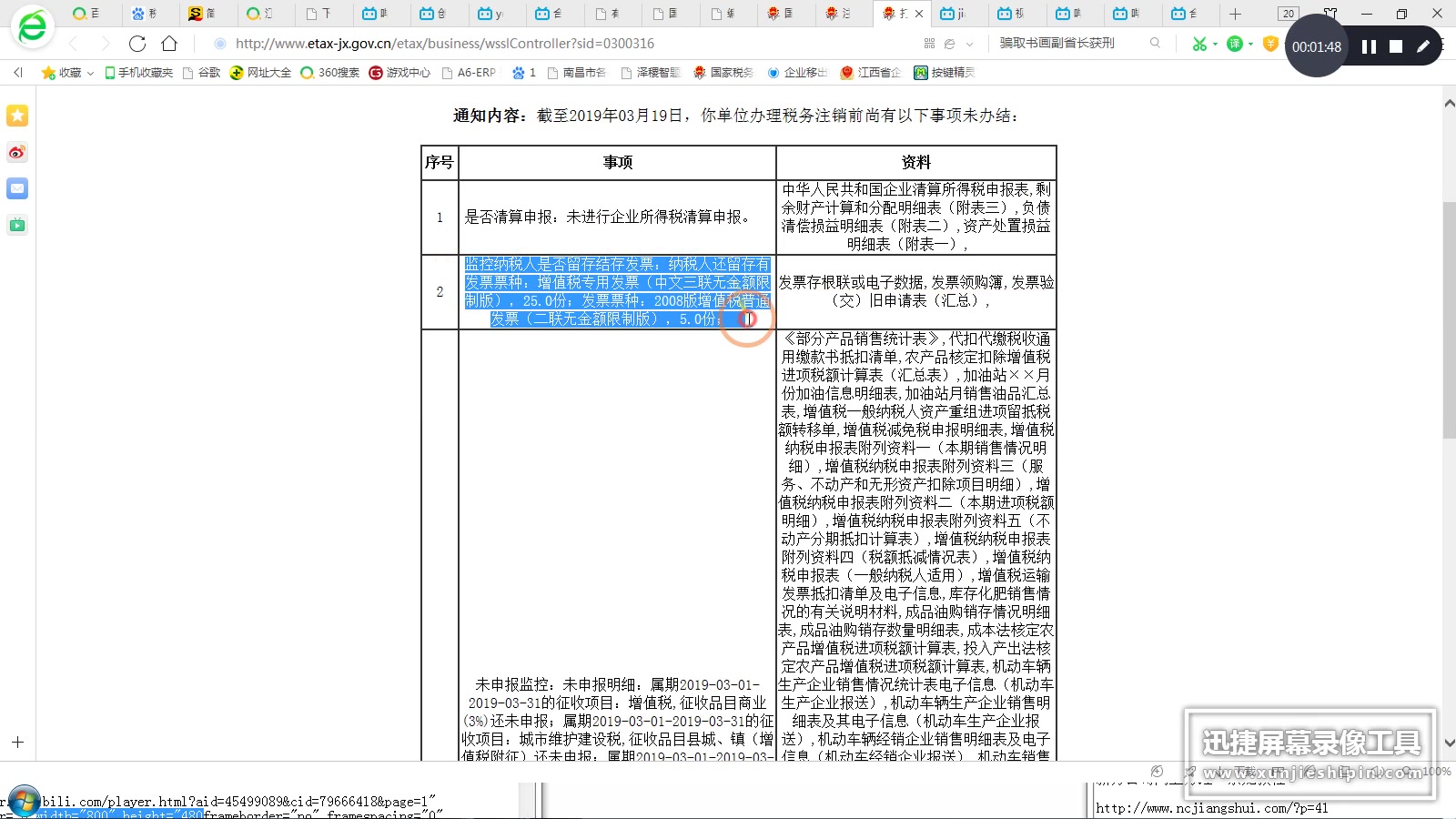Click the 序号 table header
This screenshot has height=819, width=1456.
click(x=440, y=162)
